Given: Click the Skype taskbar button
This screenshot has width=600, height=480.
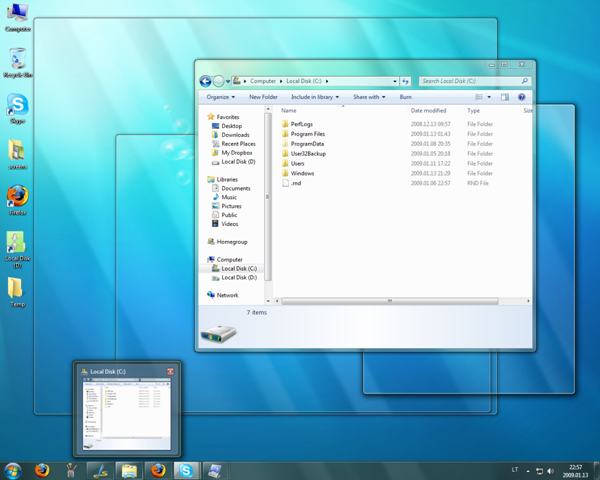Looking at the screenshot, I should 186,470.
